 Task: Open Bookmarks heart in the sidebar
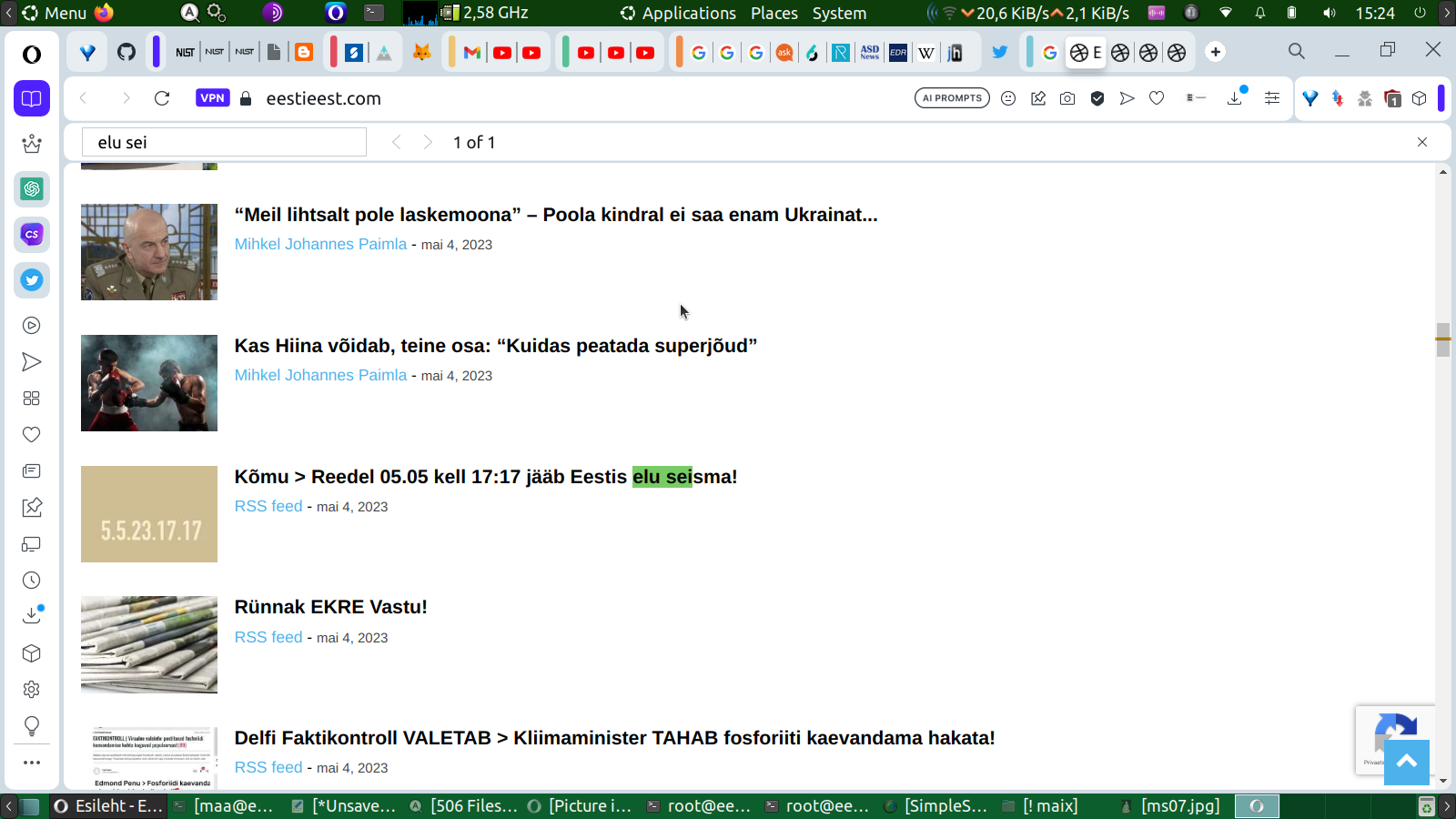coord(32,435)
